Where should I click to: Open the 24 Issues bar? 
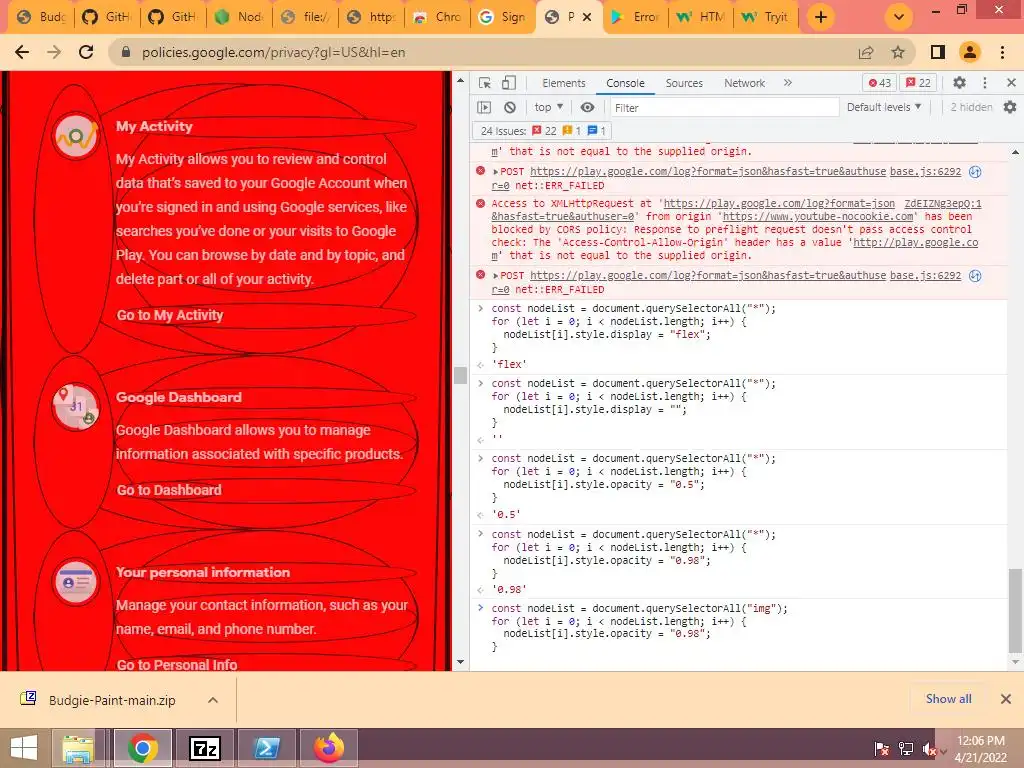(543, 131)
